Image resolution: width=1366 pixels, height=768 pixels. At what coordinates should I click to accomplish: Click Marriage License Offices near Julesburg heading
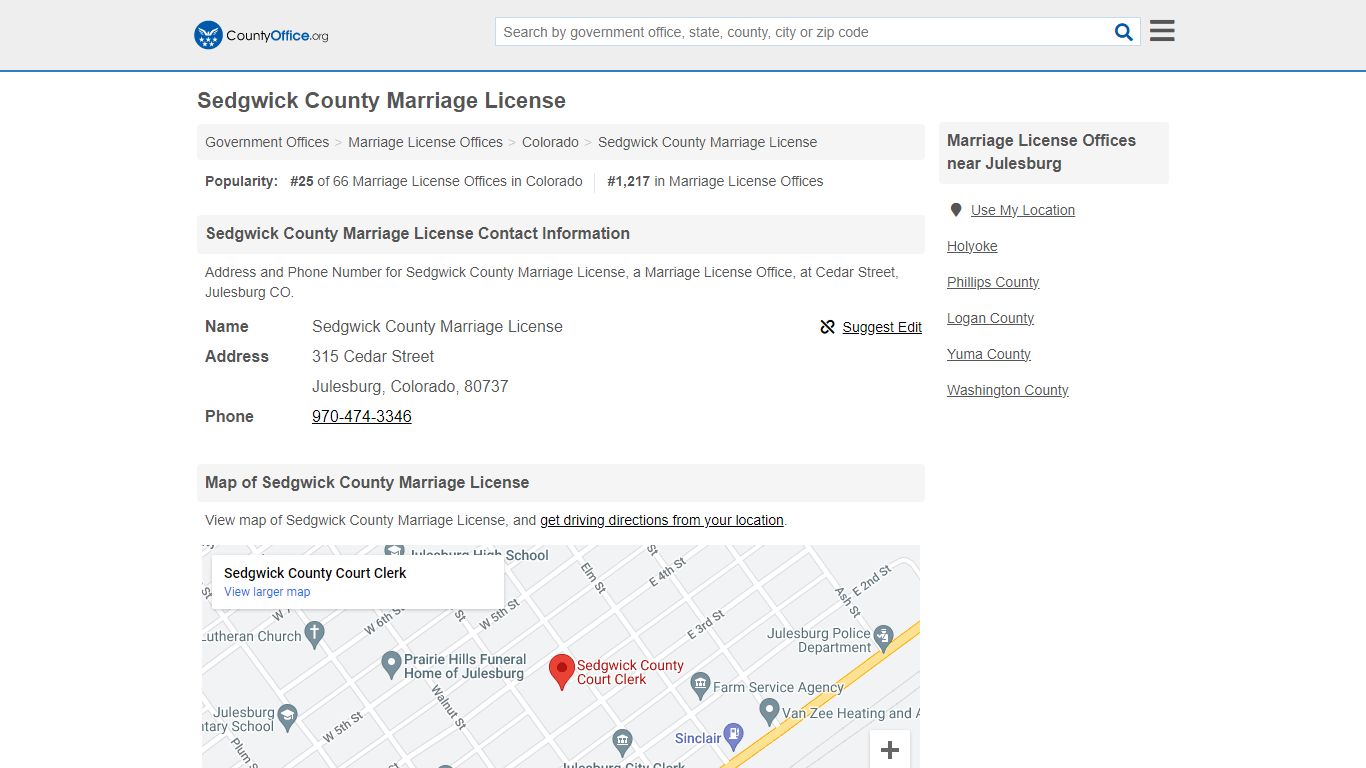(x=1041, y=152)
